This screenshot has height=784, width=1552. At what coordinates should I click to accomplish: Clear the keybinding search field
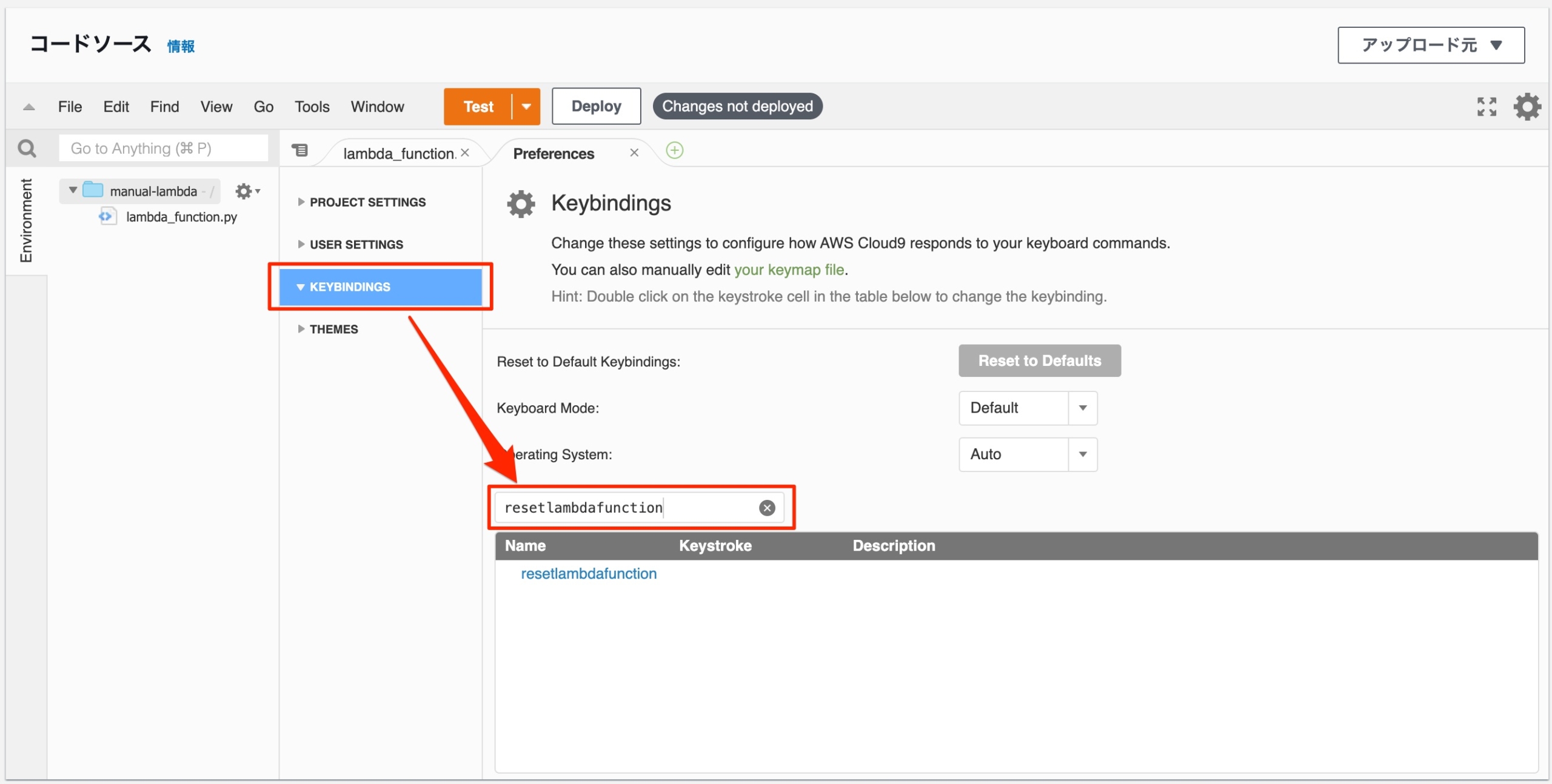click(767, 508)
